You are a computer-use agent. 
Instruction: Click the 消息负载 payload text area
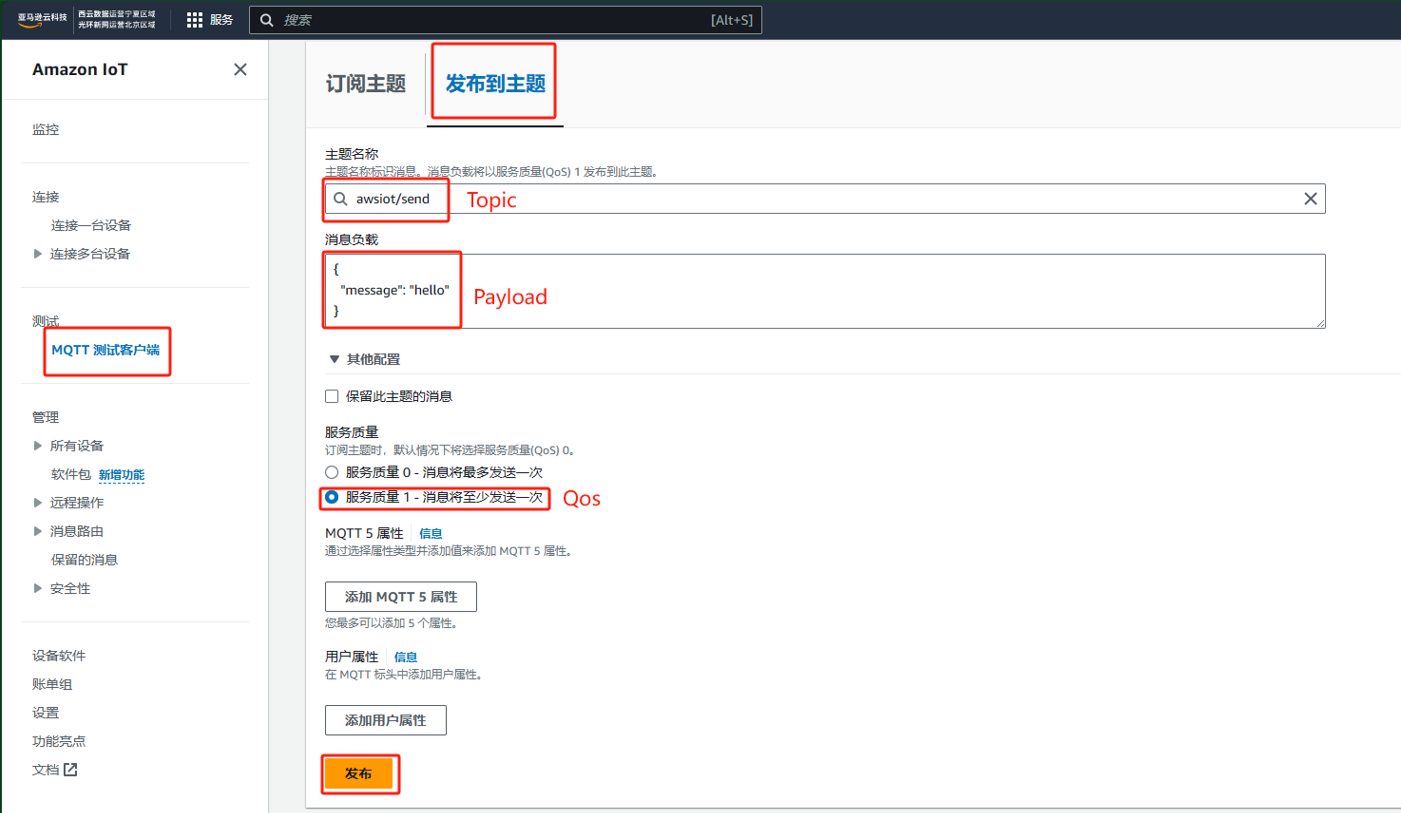[x=825, y=291]
